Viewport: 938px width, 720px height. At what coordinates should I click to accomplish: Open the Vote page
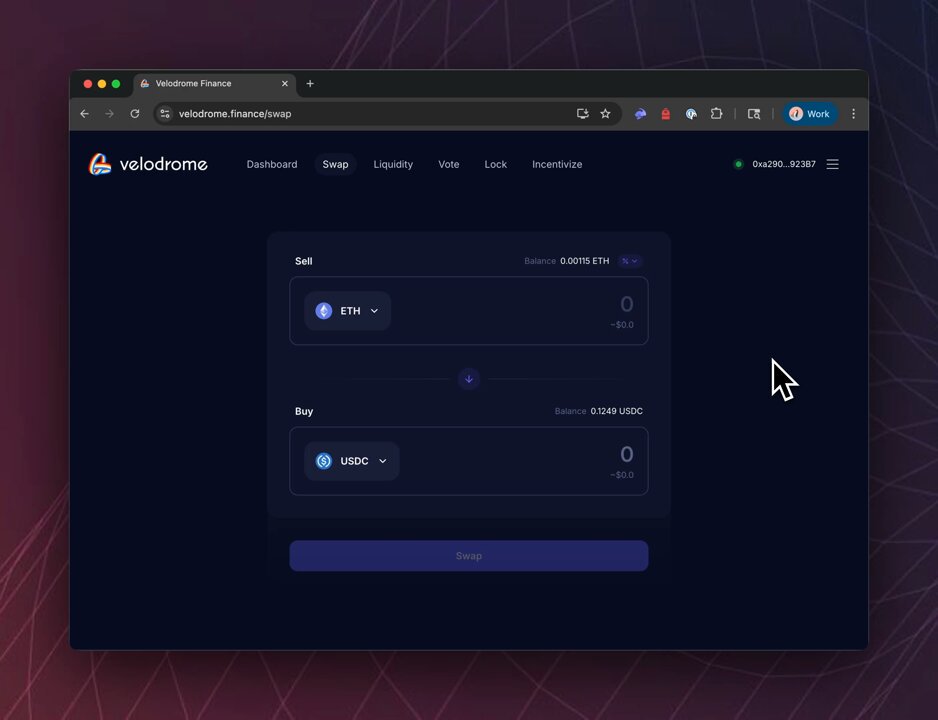point(449,164)
